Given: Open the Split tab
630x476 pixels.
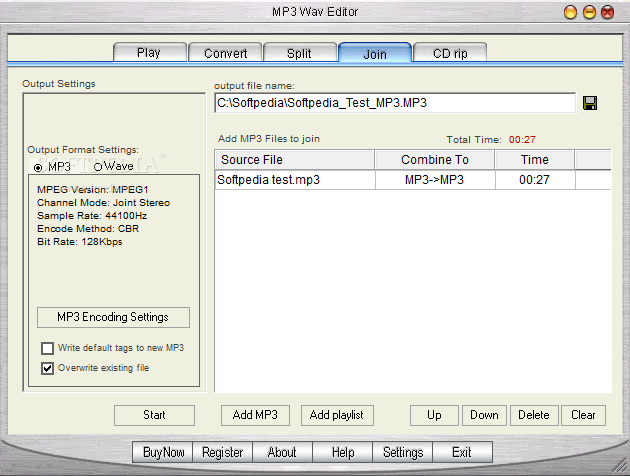Looking at the screenshot, I should [x=300, y=53].
